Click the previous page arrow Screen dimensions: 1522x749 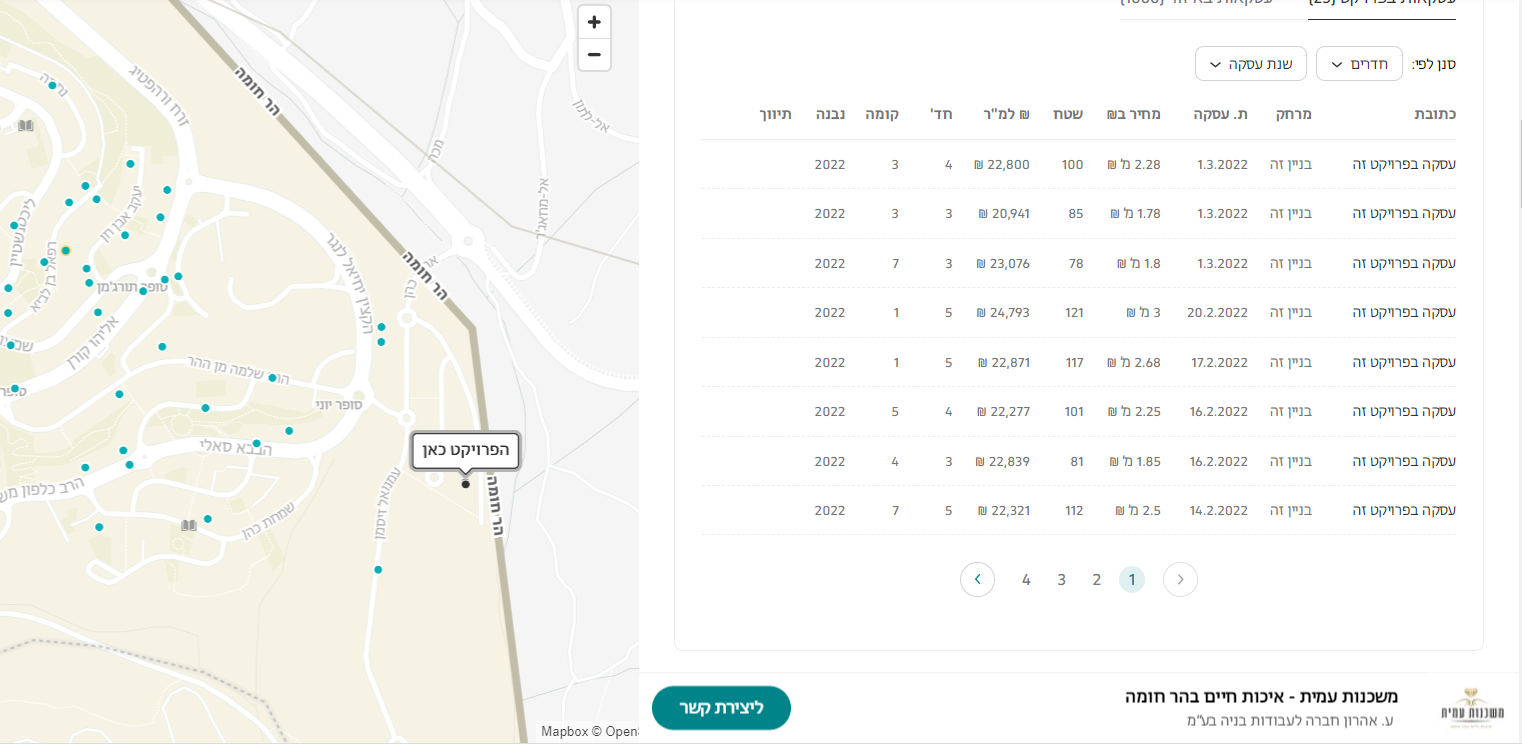pos(1180,579)
